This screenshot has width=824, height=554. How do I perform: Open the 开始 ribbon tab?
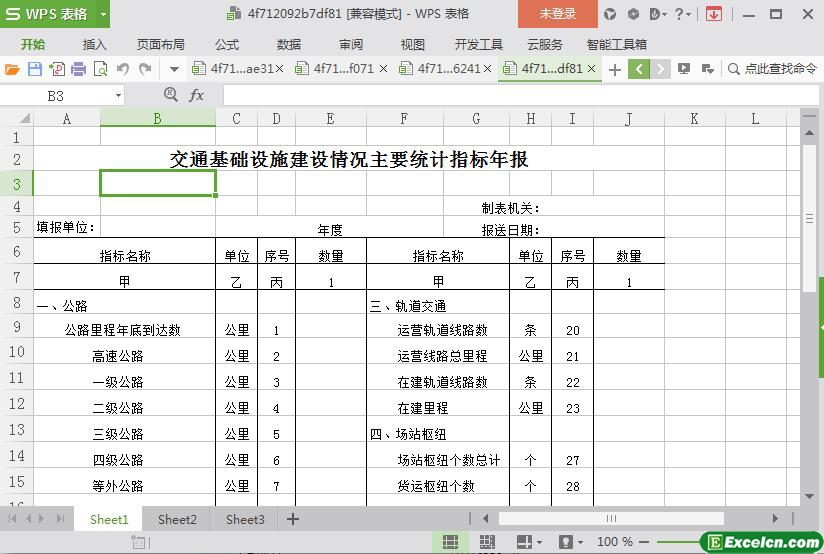pos(33,45)
